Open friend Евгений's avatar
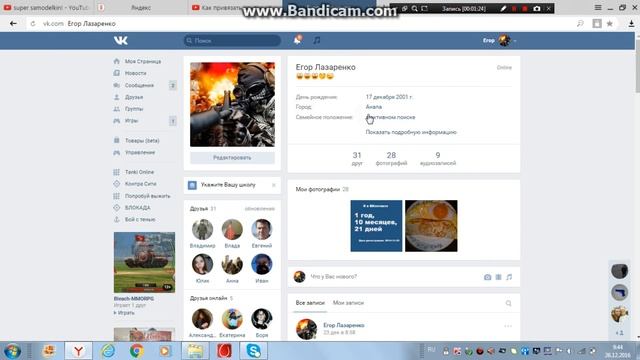640x360 pixels. pos(262,229)
